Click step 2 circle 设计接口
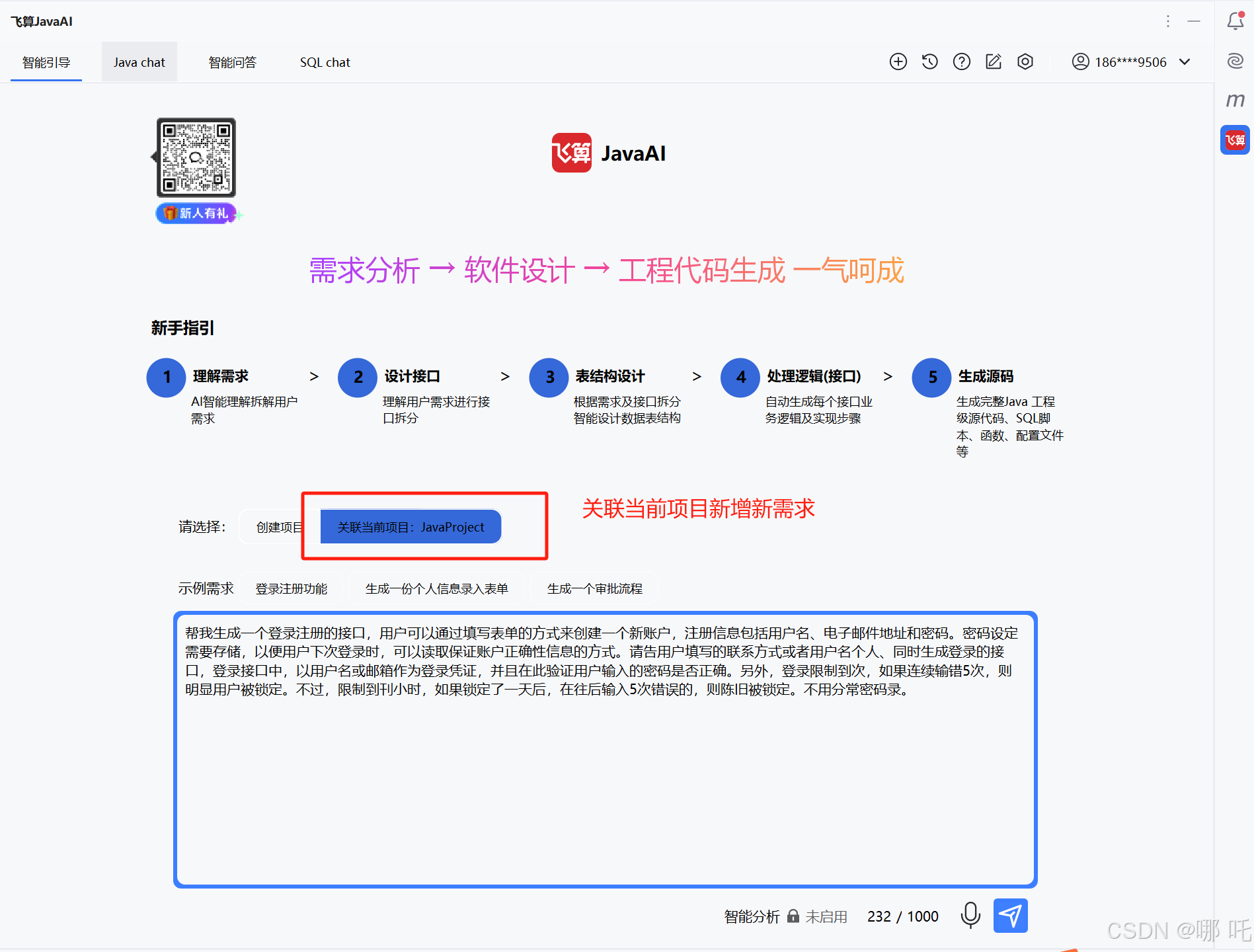 [x=358, y=377]
